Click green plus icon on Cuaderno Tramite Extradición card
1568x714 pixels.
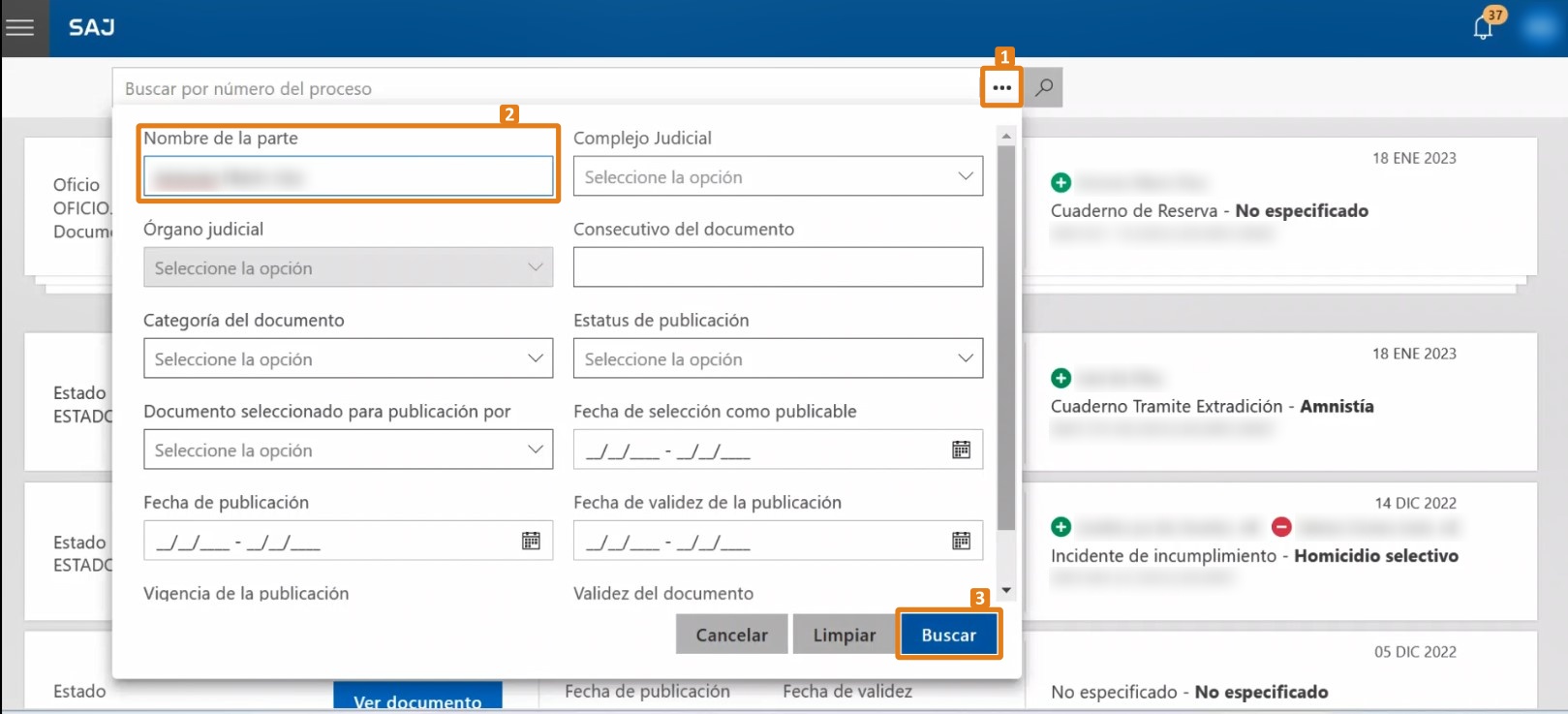point(1061,378)
